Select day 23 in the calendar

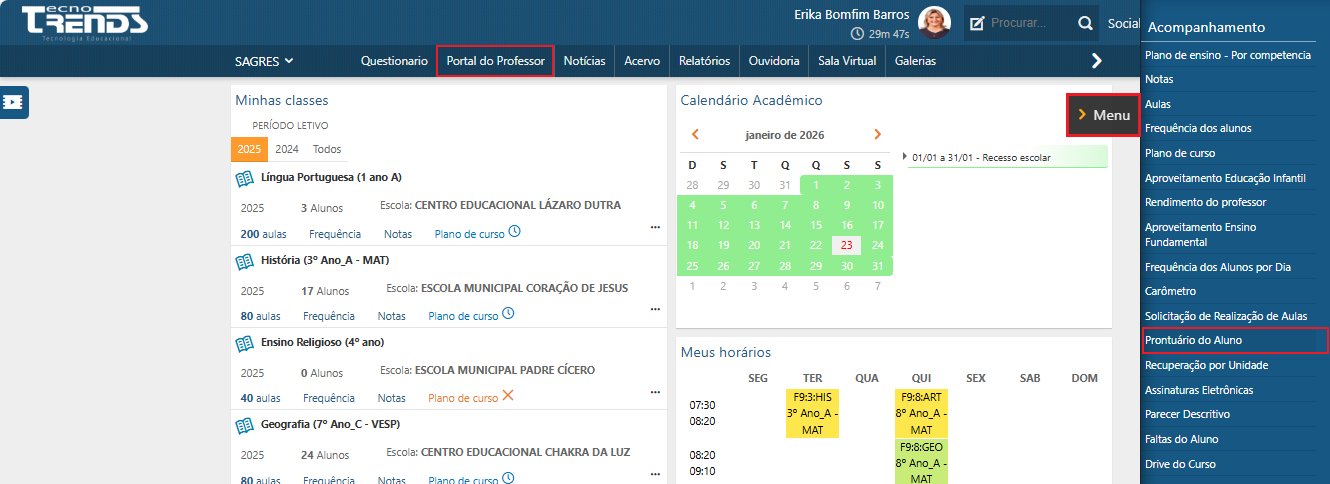846,245
